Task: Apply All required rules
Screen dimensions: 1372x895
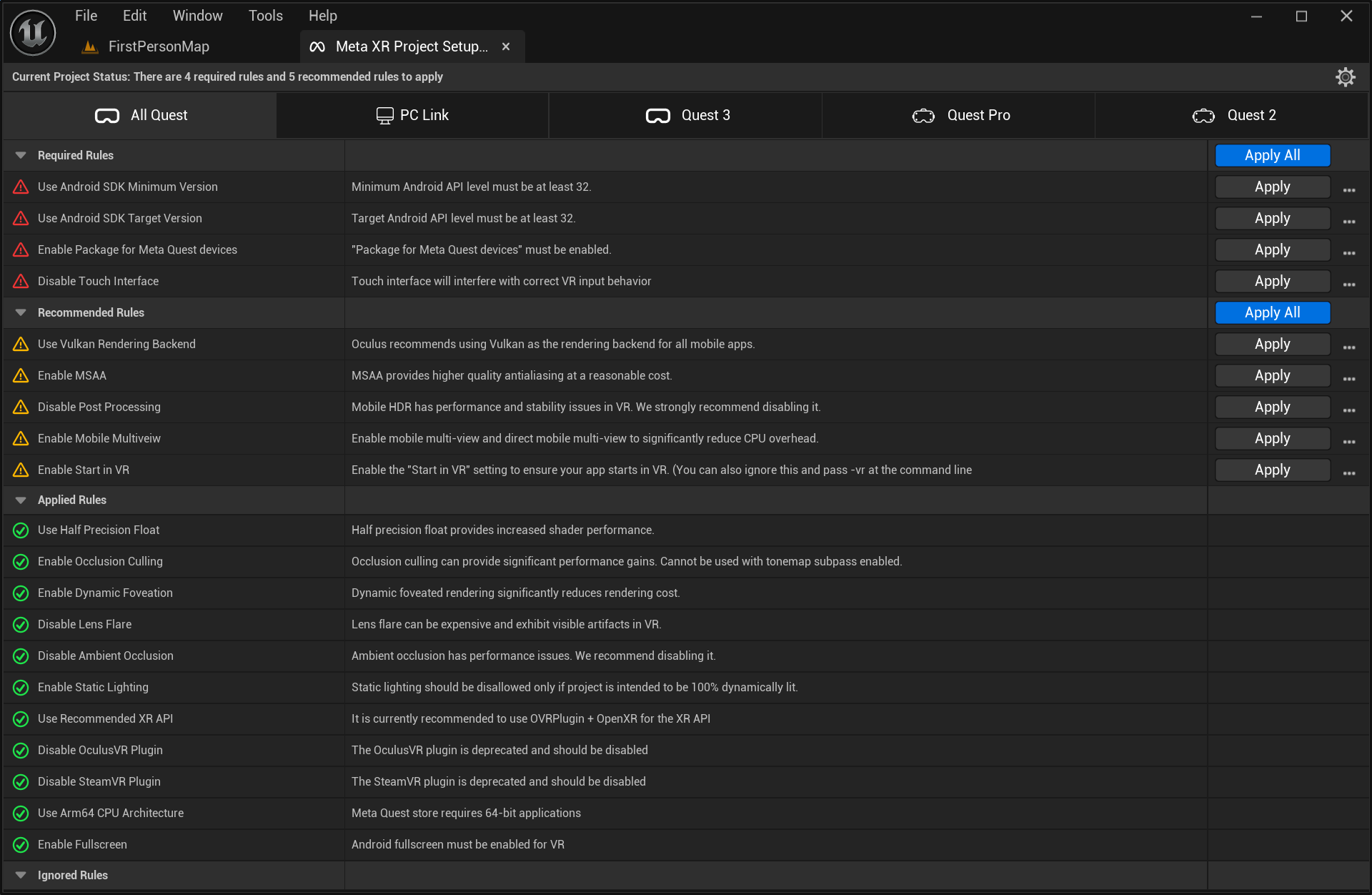Action: click(1272, 155)
